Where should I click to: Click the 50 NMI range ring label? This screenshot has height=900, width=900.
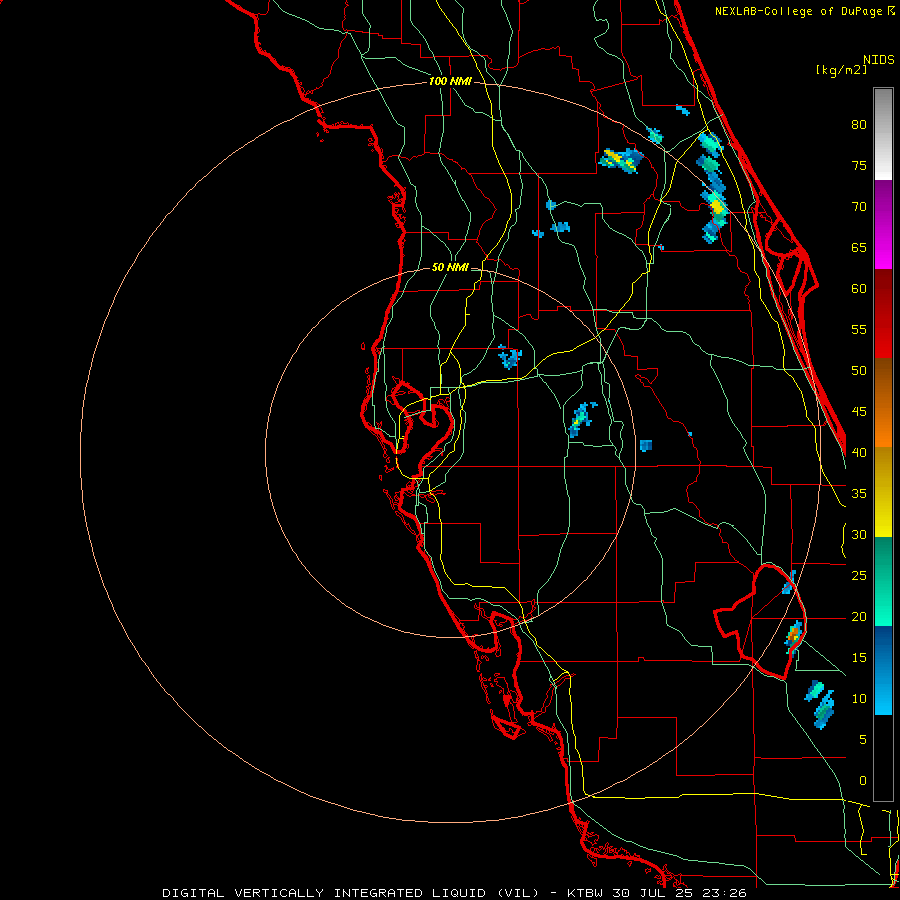pyautogui.click(x=450, y=267)
